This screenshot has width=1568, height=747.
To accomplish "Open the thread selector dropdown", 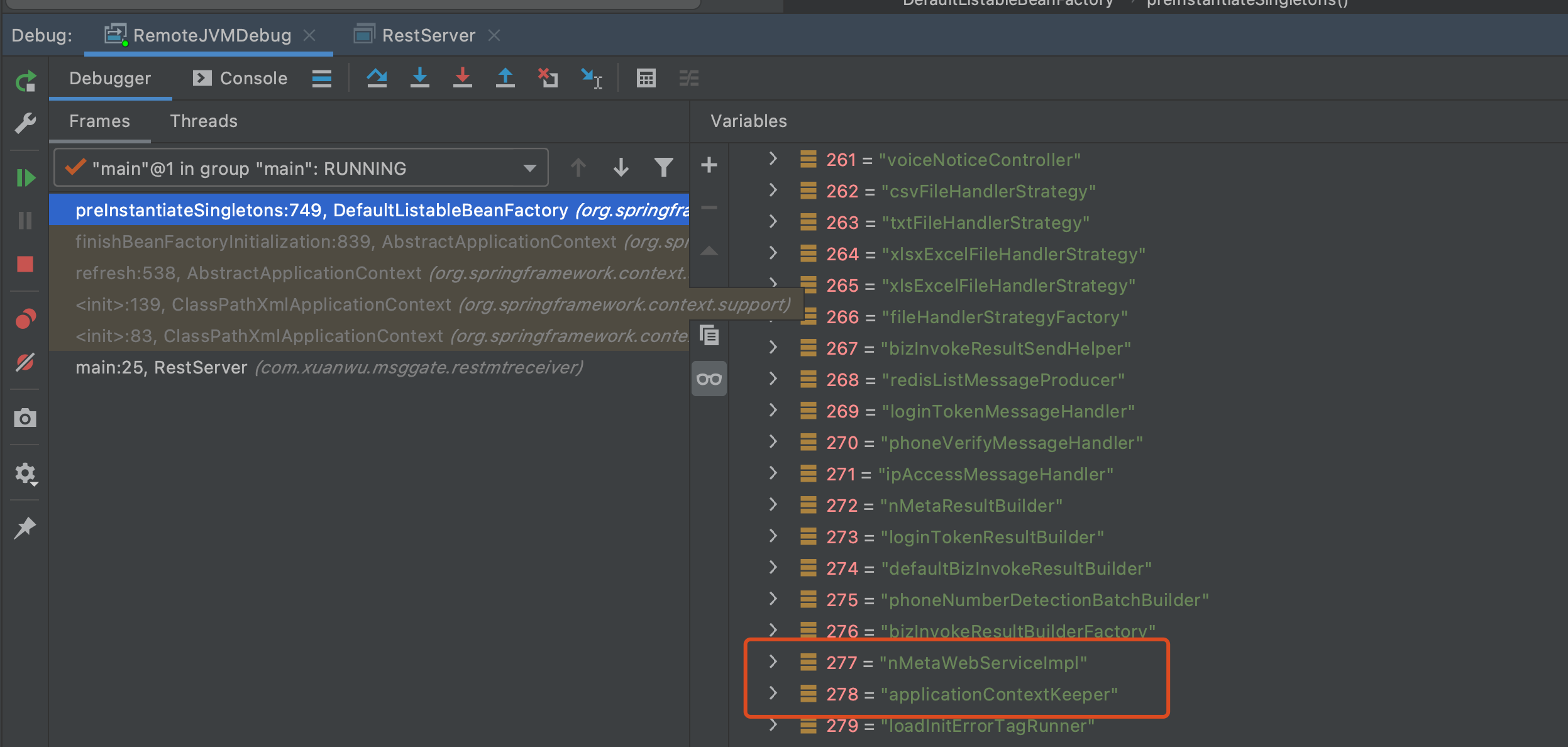I will [301, 168].
